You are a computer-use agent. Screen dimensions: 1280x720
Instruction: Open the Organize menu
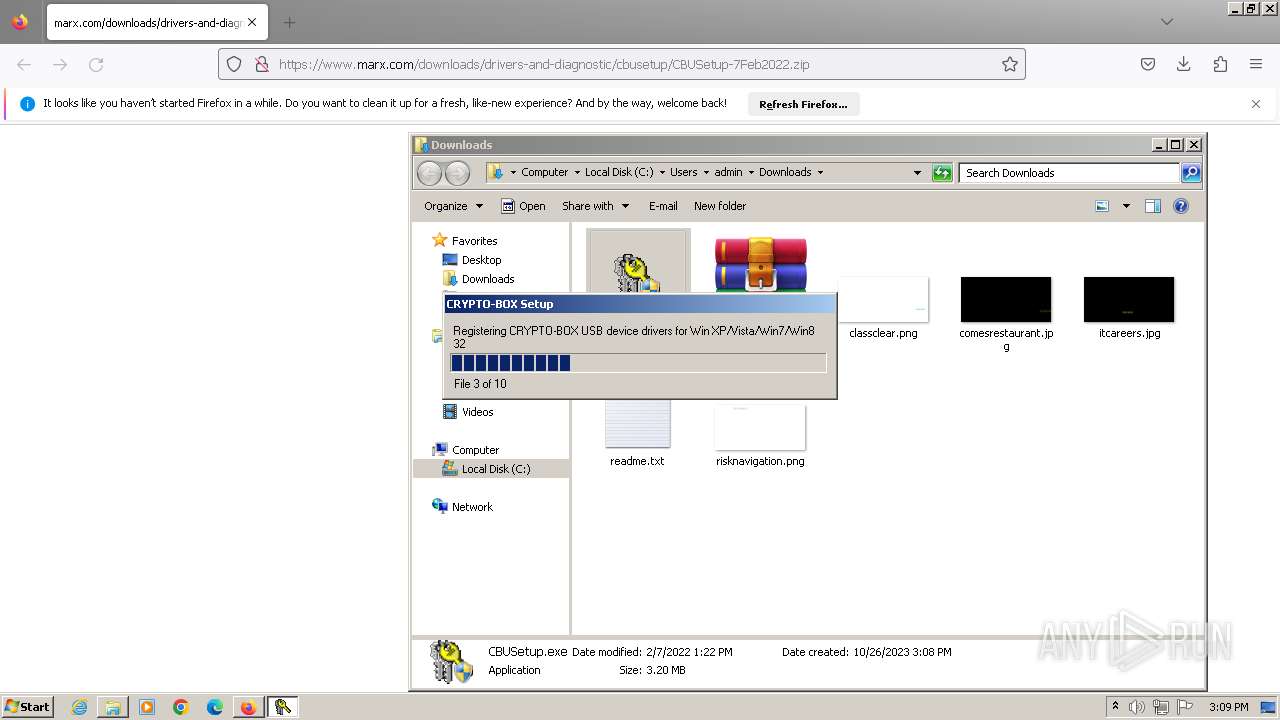[453, 206]
